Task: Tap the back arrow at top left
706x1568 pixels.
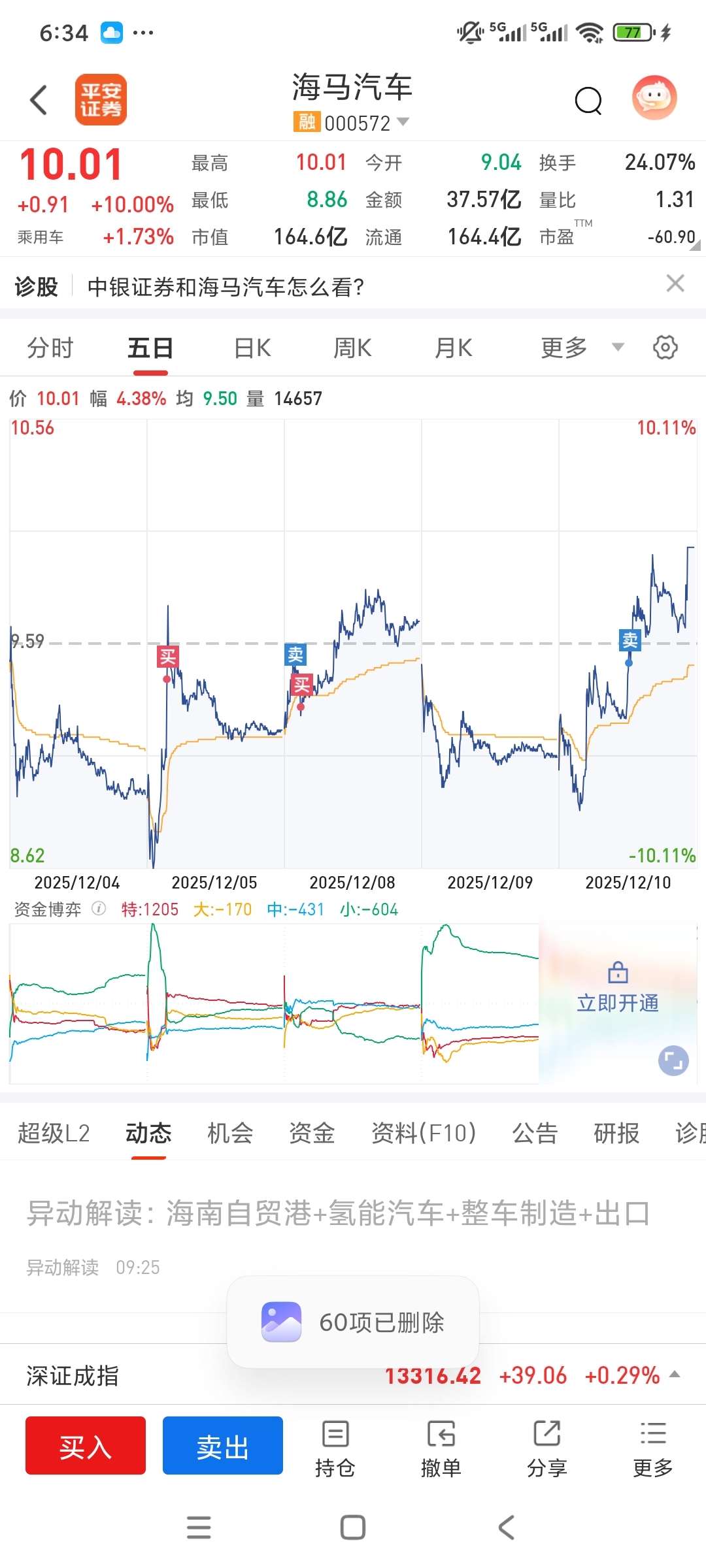Action: (39, 100)
